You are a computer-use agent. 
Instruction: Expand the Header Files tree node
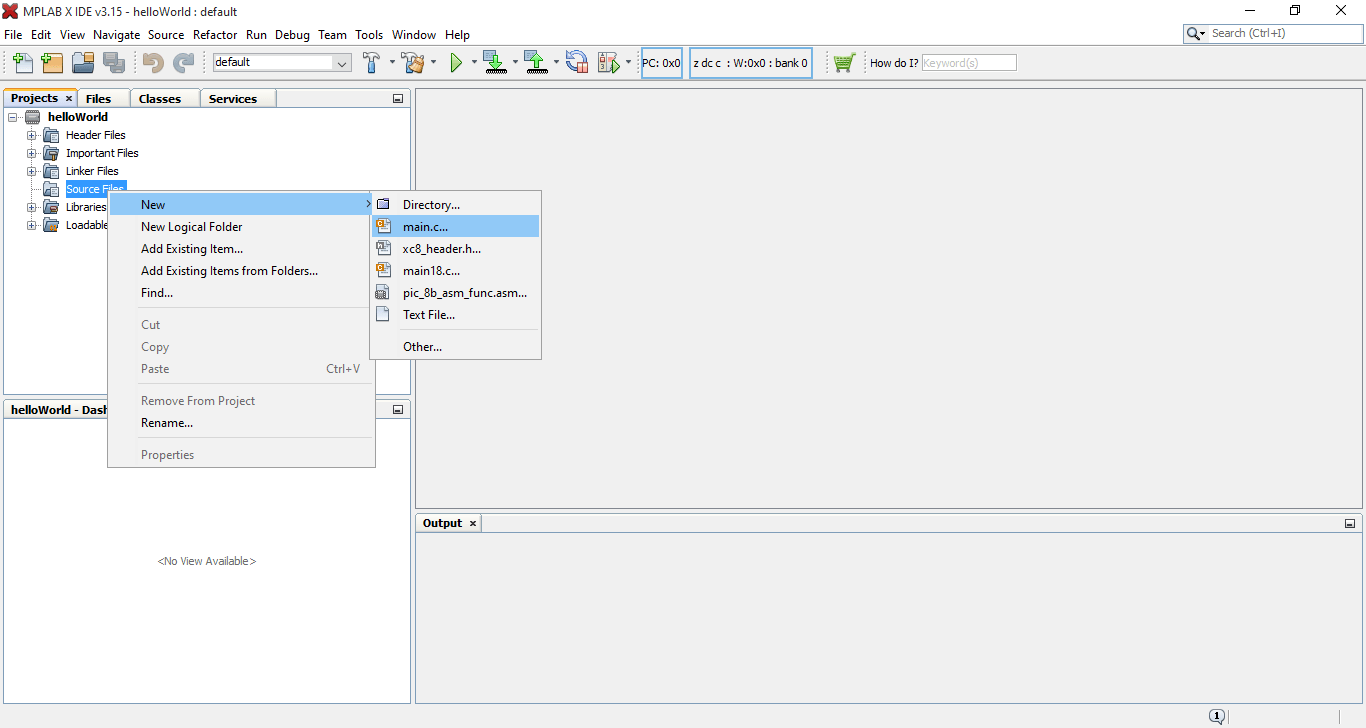(31, 135)
